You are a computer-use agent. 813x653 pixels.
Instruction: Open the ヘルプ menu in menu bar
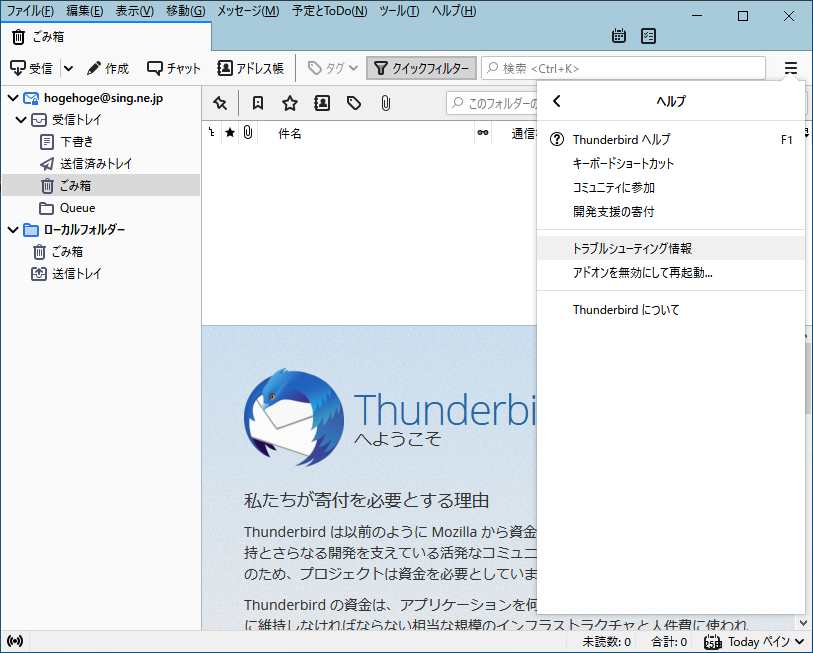pos(454,11)
